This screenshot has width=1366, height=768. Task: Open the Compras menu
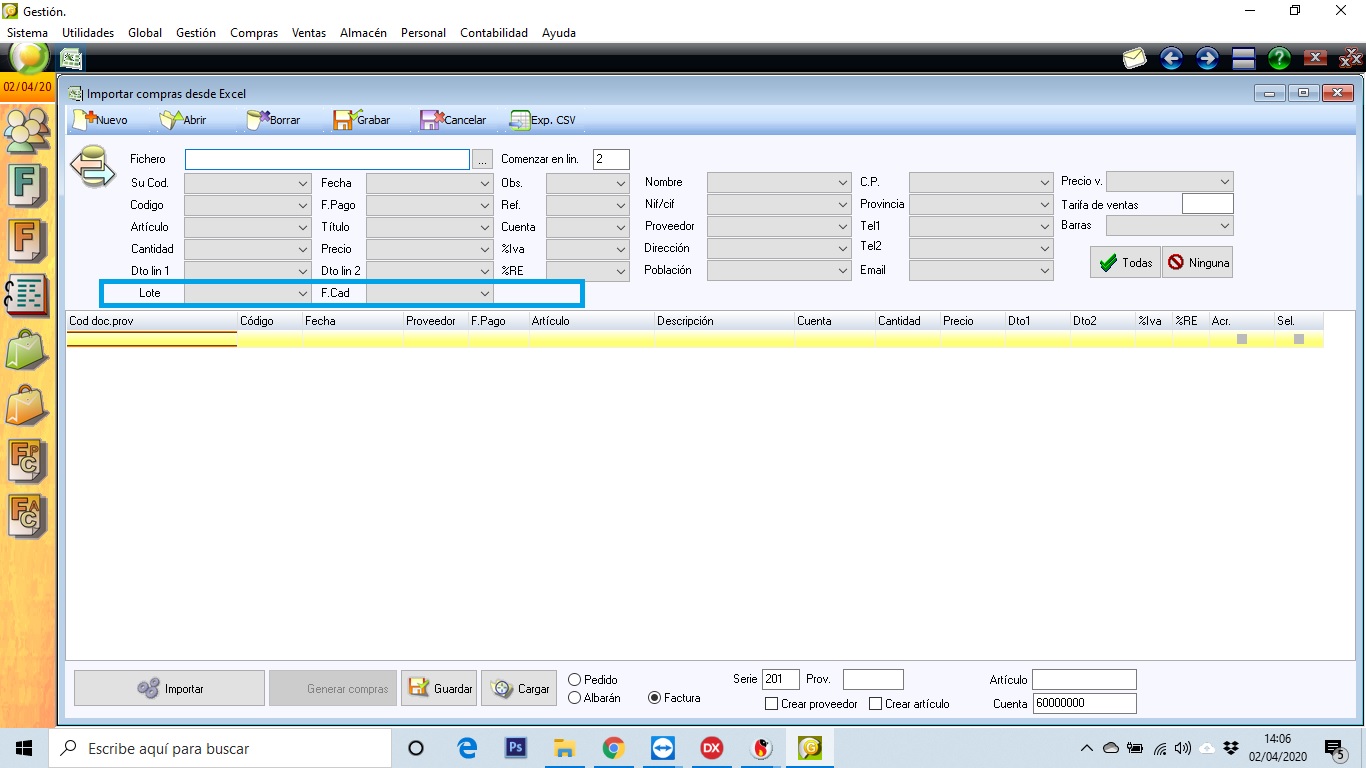point(254,33)
